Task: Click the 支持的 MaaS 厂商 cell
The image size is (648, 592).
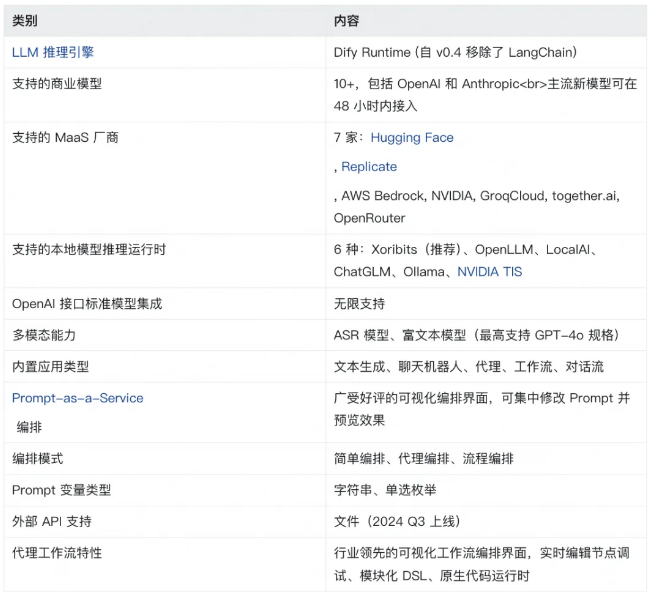Action: 165,178
